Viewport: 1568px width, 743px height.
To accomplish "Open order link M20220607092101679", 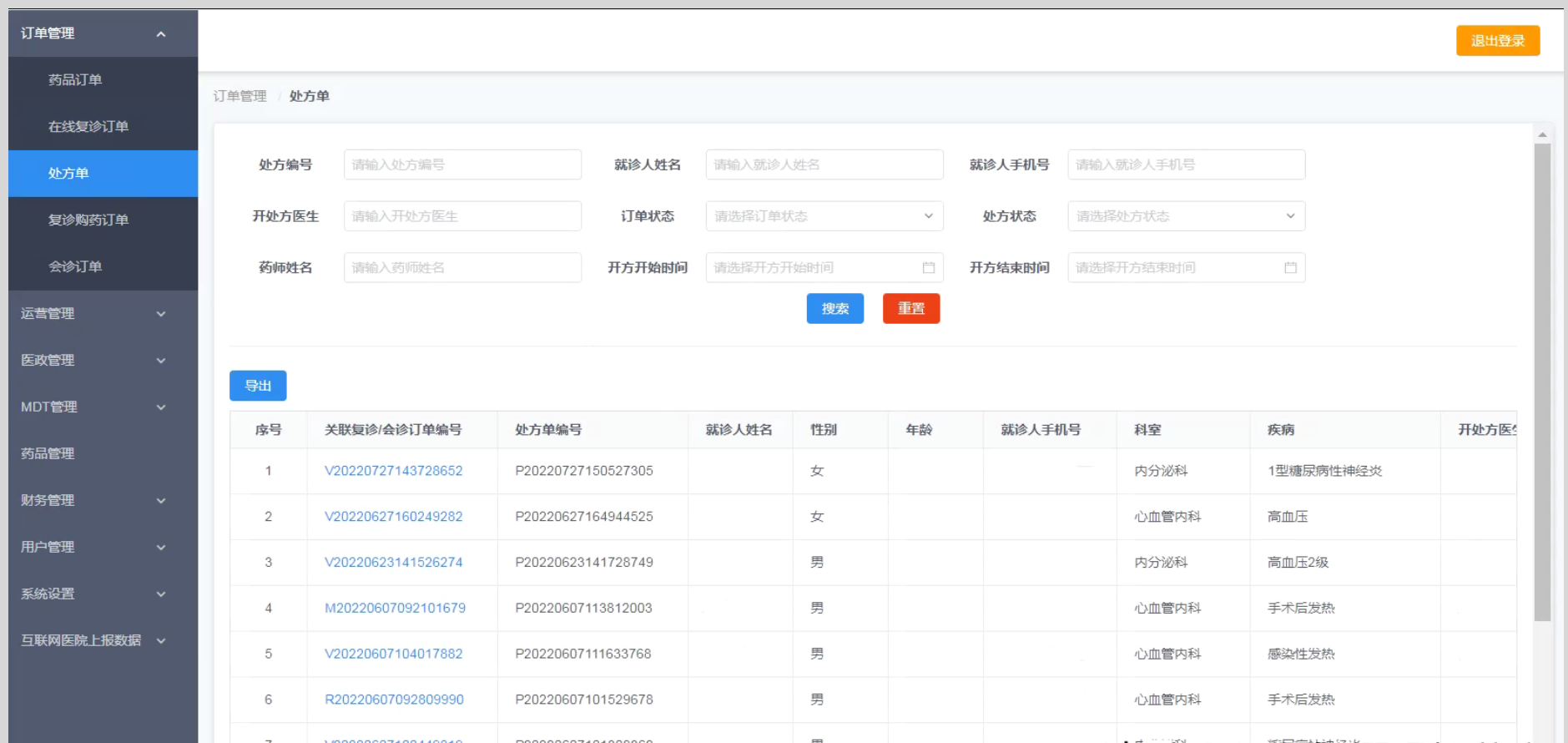I will pyautogui.click(x=395, y=609).
